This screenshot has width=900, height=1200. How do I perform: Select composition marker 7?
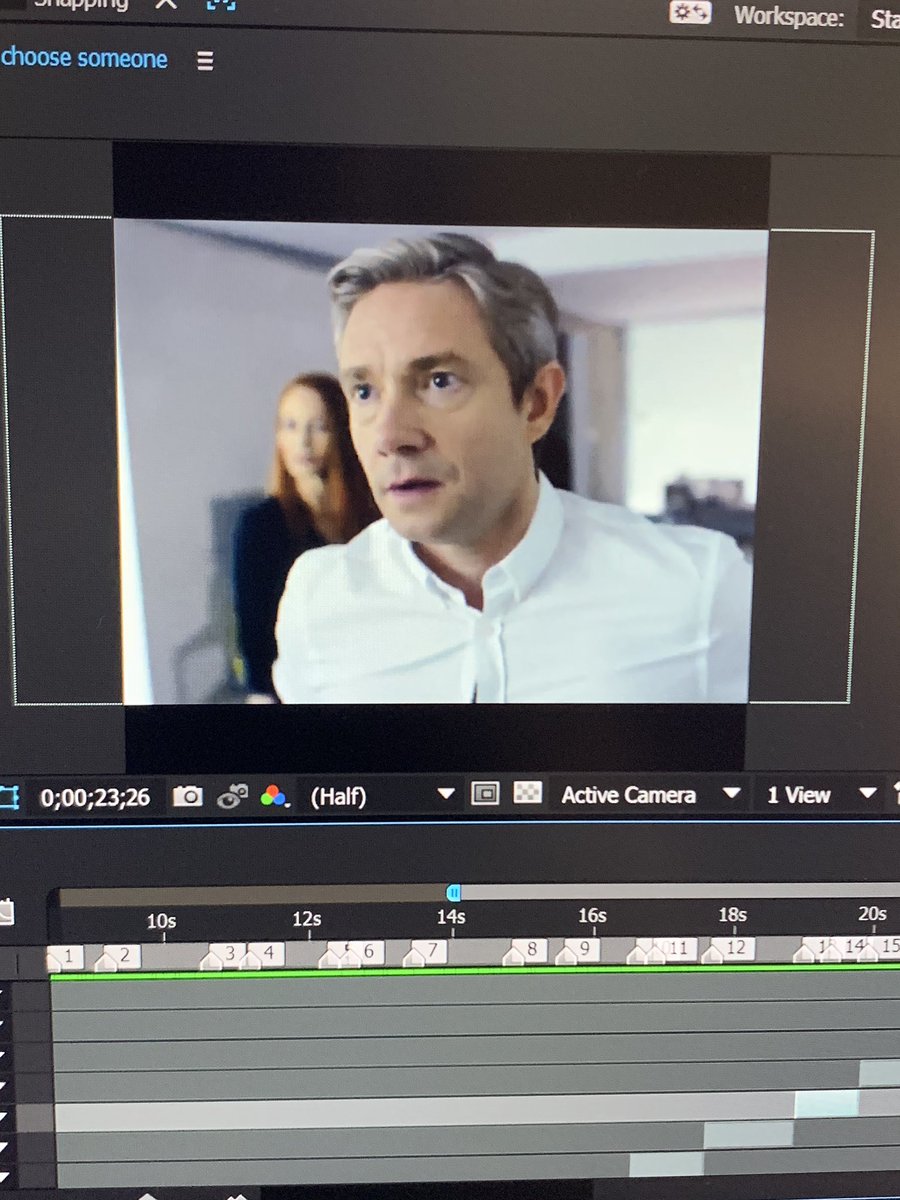[x=425, y=951]
